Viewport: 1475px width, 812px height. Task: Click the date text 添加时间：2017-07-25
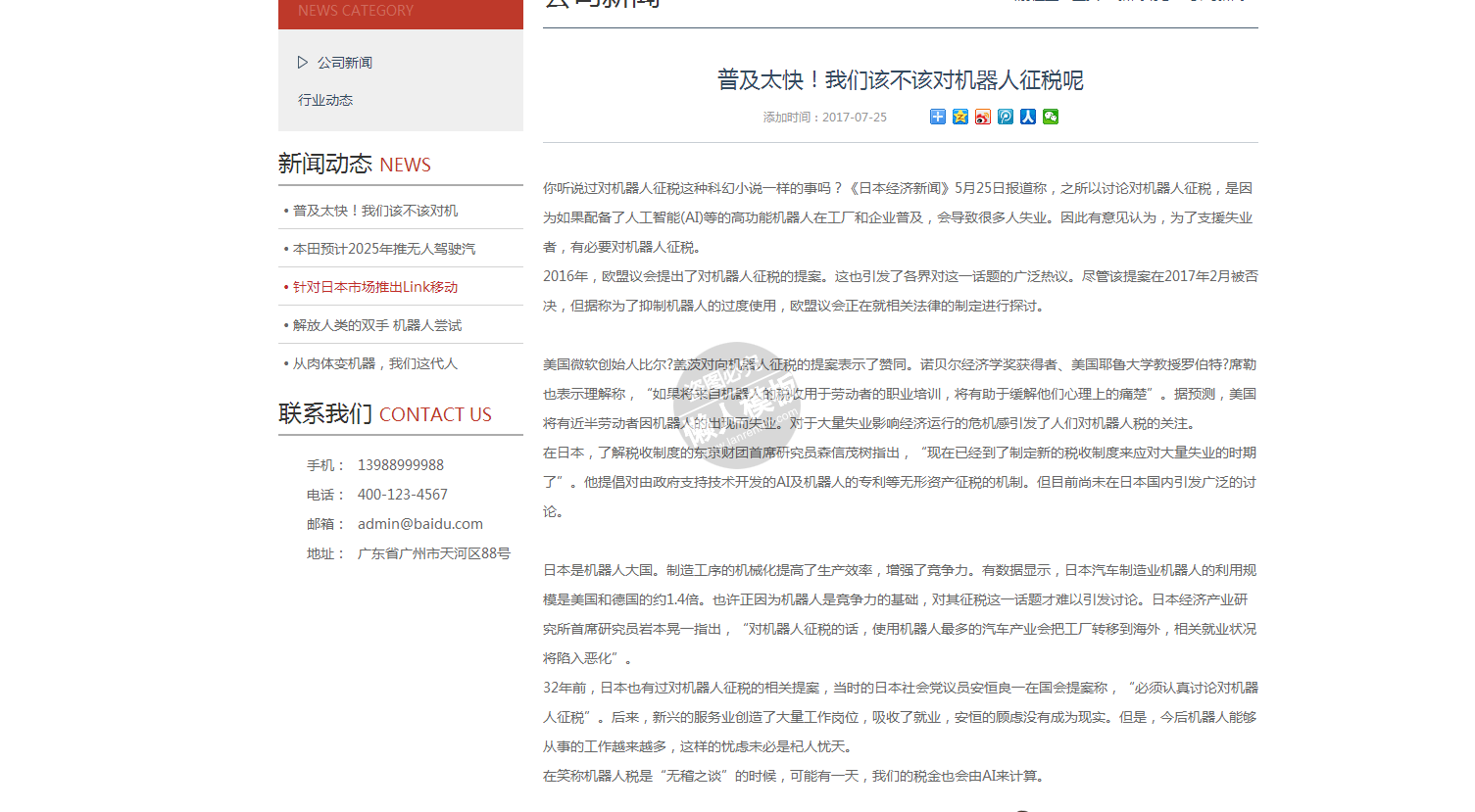tap(825, 118)
